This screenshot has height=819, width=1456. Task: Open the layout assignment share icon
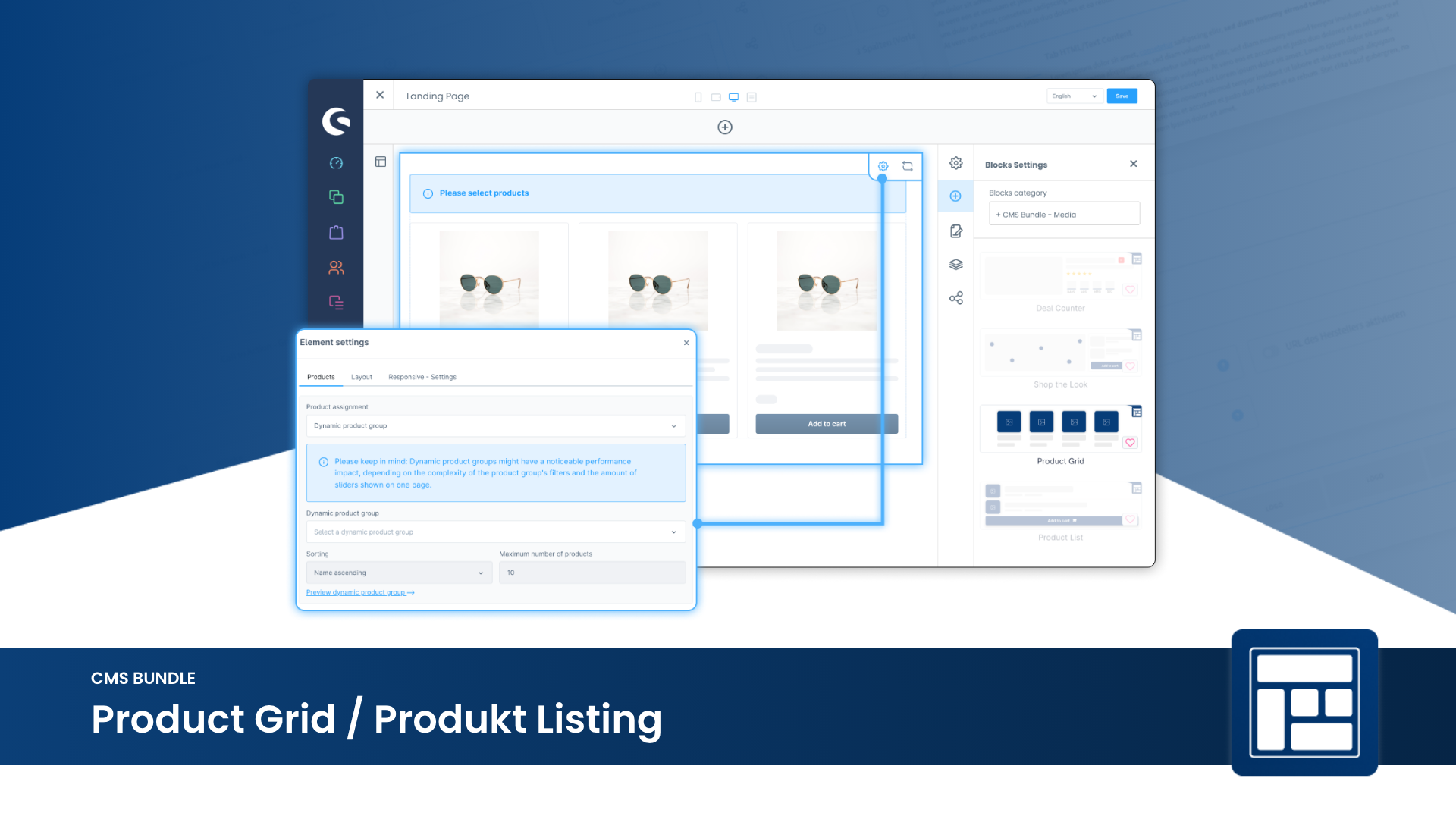[956, 298]
